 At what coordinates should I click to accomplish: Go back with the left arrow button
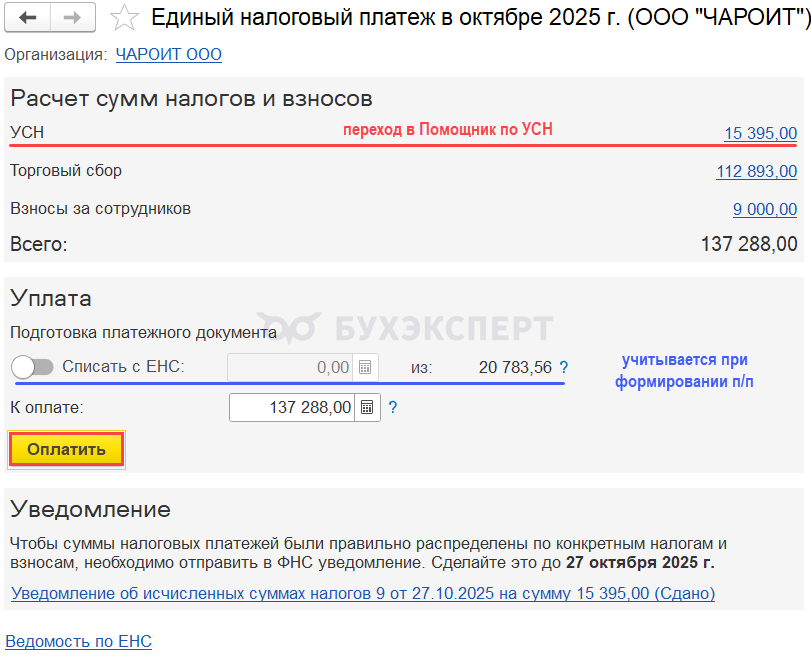(x=27, y=18)
